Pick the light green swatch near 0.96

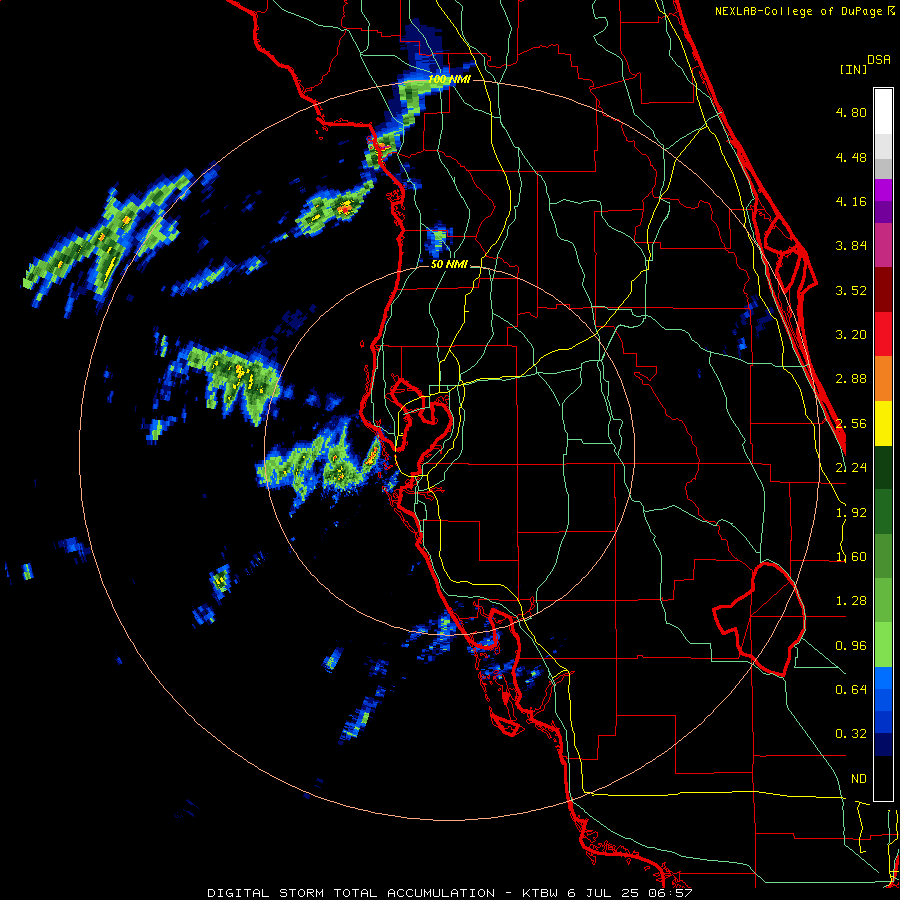pos(883,645)
